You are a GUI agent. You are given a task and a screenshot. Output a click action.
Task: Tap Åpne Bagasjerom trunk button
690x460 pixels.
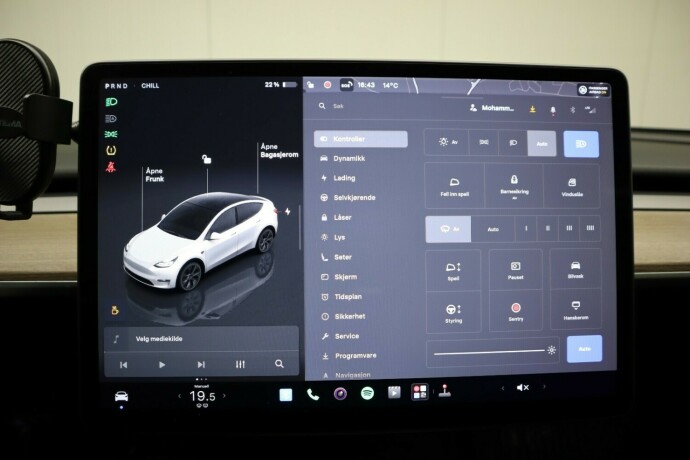pyautogui.click(x=279, y=151)
